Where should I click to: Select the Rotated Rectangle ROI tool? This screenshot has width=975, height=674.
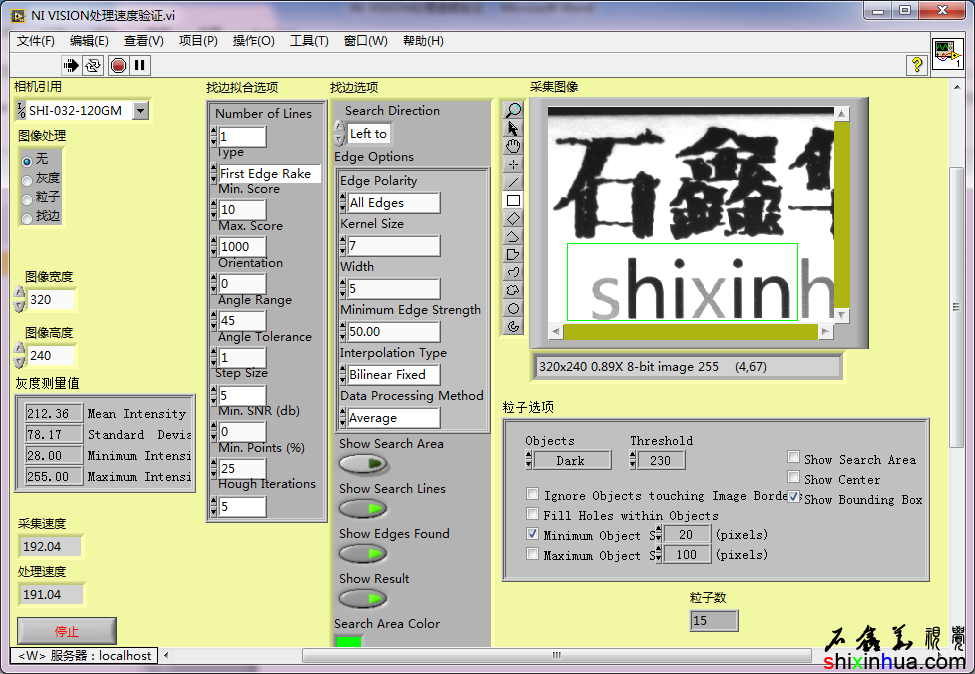[x=513, y=218]
